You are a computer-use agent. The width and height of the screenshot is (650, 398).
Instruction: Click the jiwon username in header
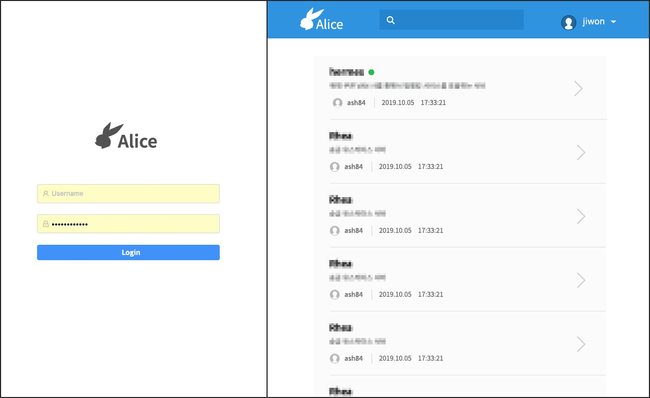(593, 21)
